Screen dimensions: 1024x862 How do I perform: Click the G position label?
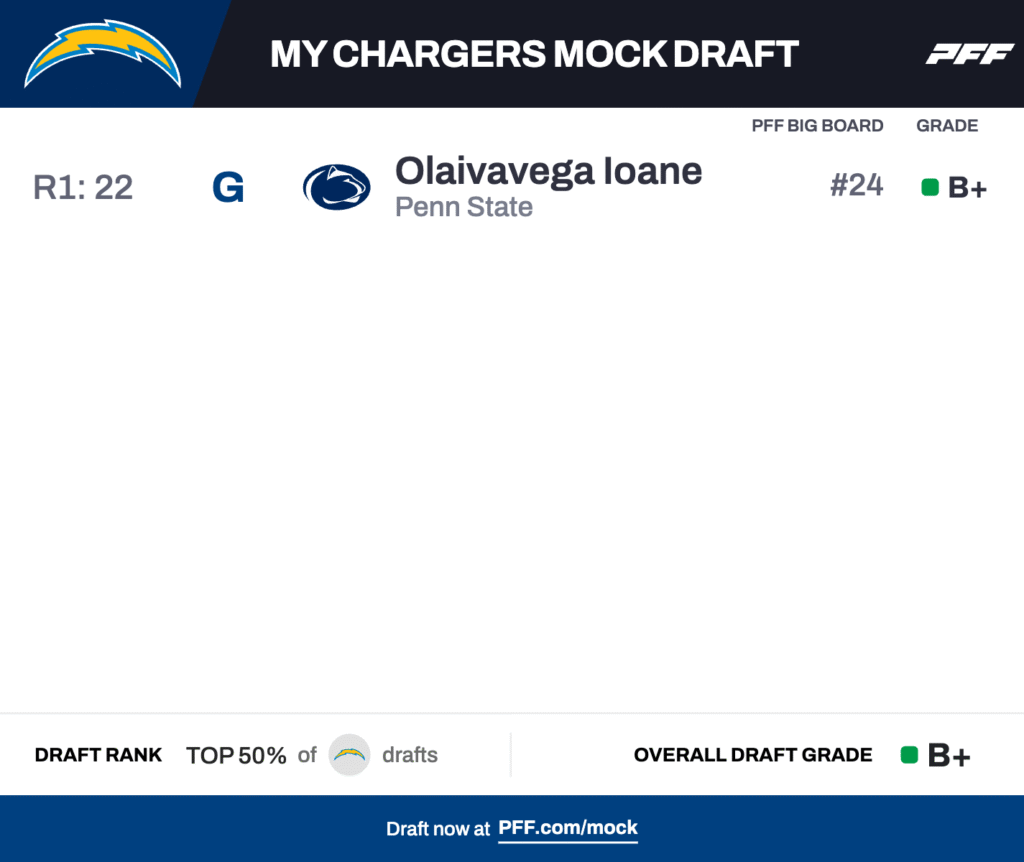228,188
